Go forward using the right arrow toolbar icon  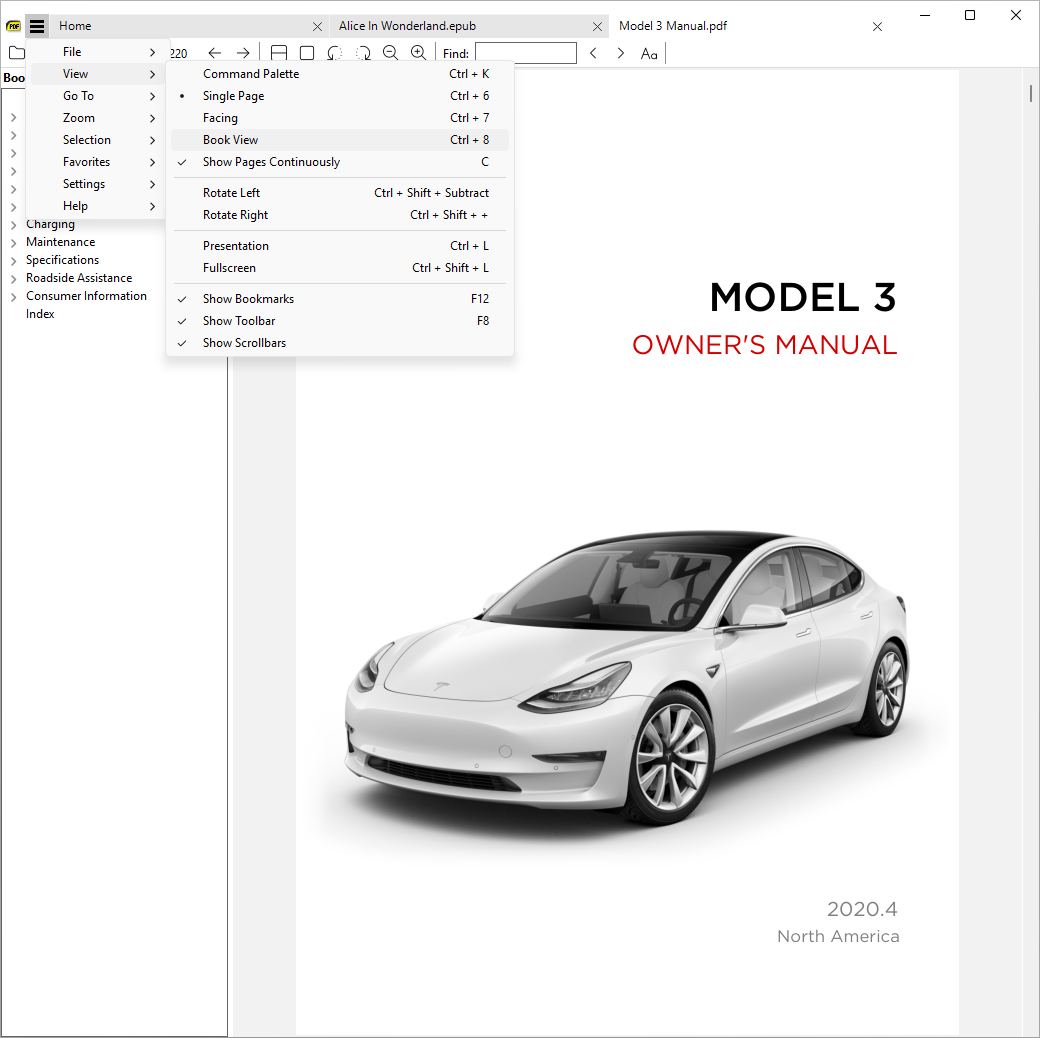[x=243, y=53]
